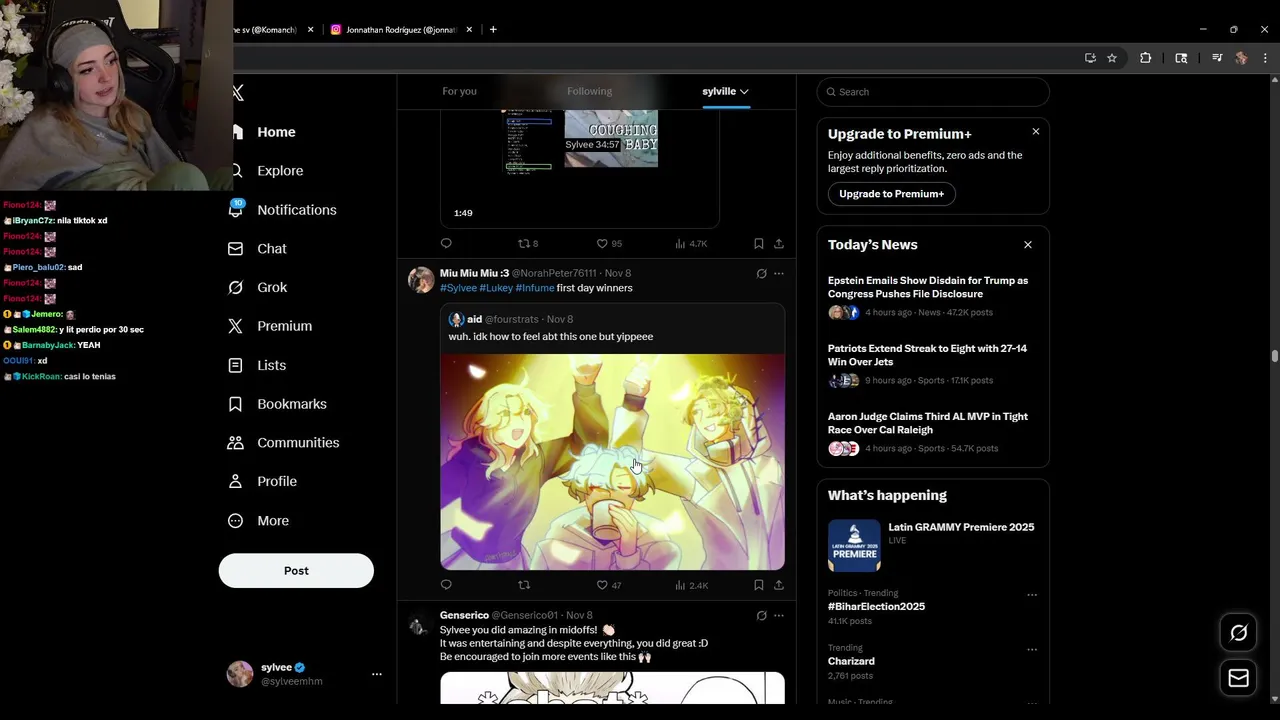Viewport: 1280px width, 720px height.
Task: Bookmark this page with star icon
Action: coord(1111,58)
